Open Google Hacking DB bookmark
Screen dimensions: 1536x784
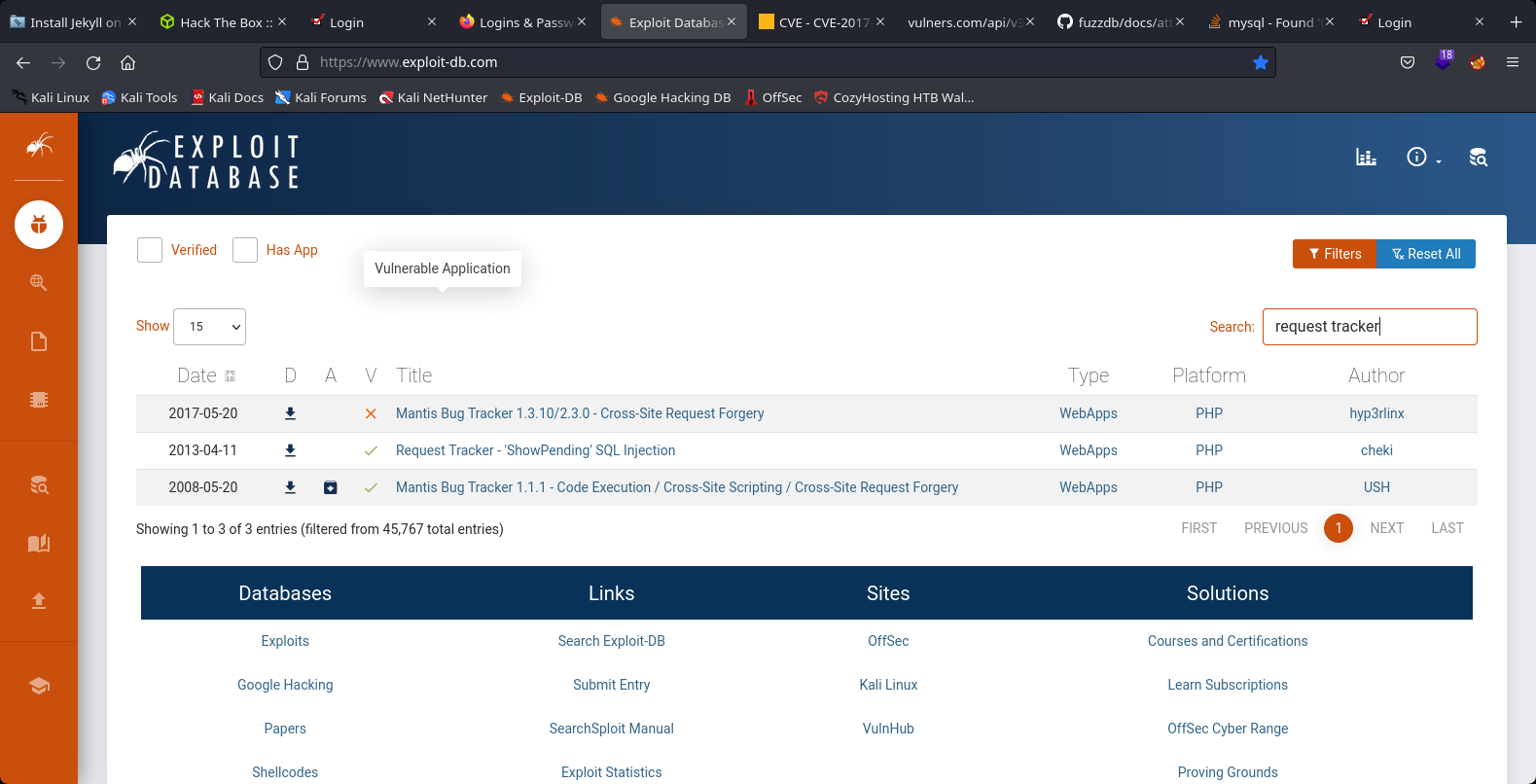pyautogui.click(x=662, y=97)
